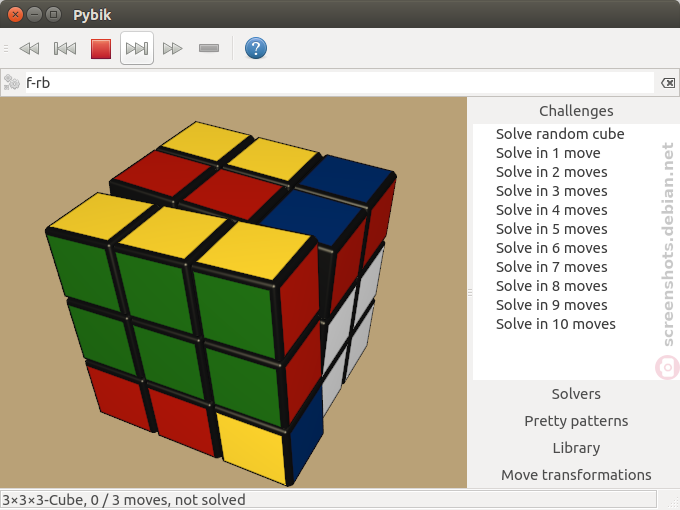Maximize the Pybik window

click(53, 15)
